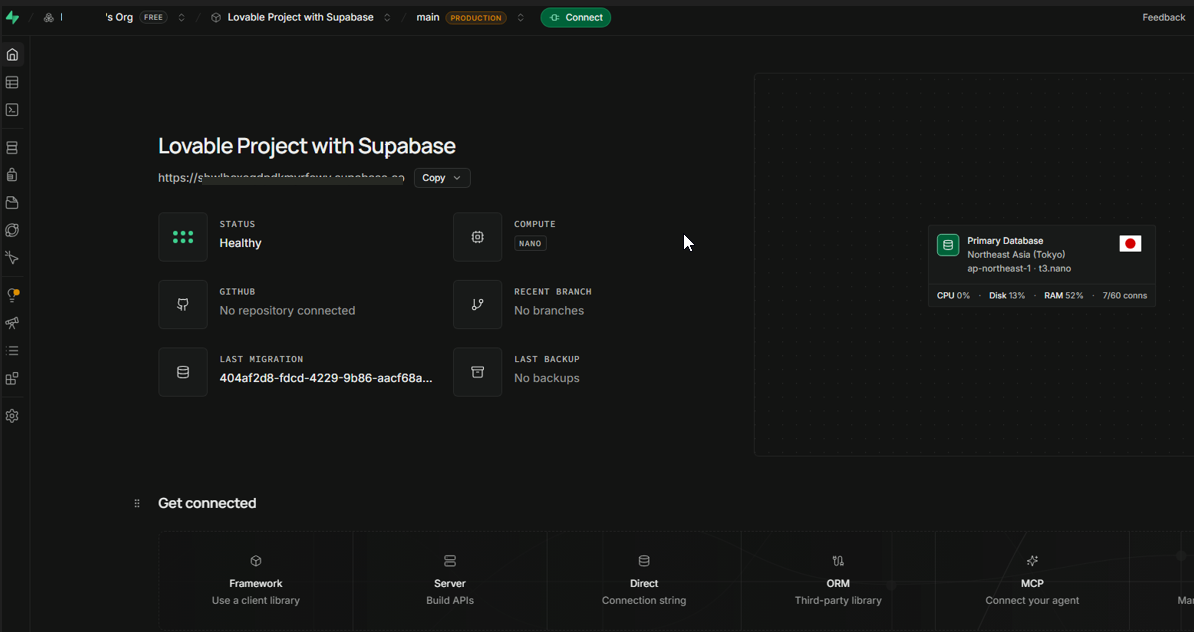
Task: Click the Supabase logo in top bar
Action: [12, 18]
